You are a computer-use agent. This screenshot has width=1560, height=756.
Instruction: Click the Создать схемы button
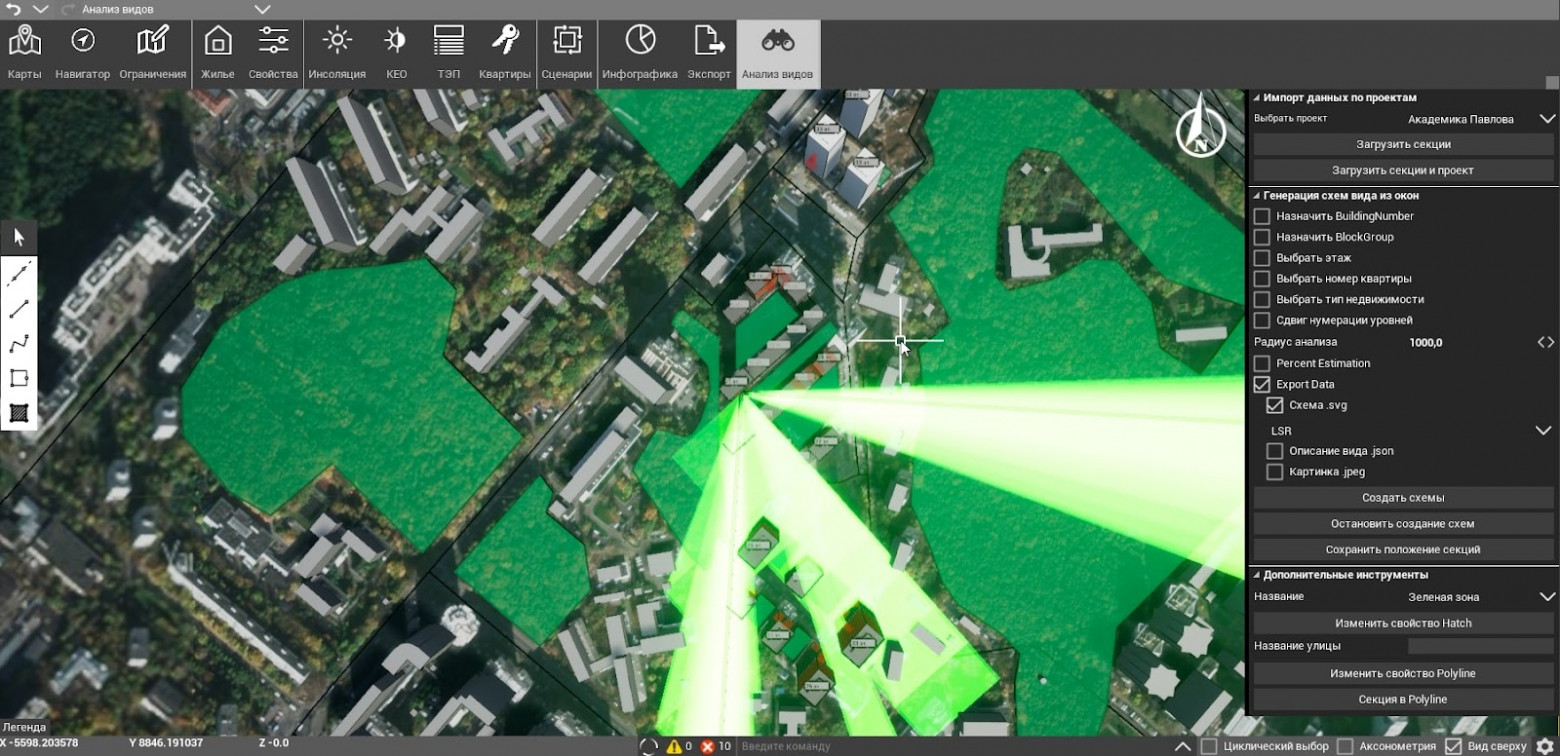coord(1402,497)
